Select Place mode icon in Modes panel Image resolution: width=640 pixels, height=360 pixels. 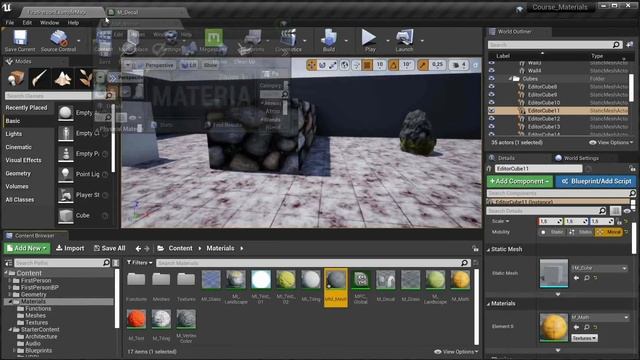click(x=16, y=78)
